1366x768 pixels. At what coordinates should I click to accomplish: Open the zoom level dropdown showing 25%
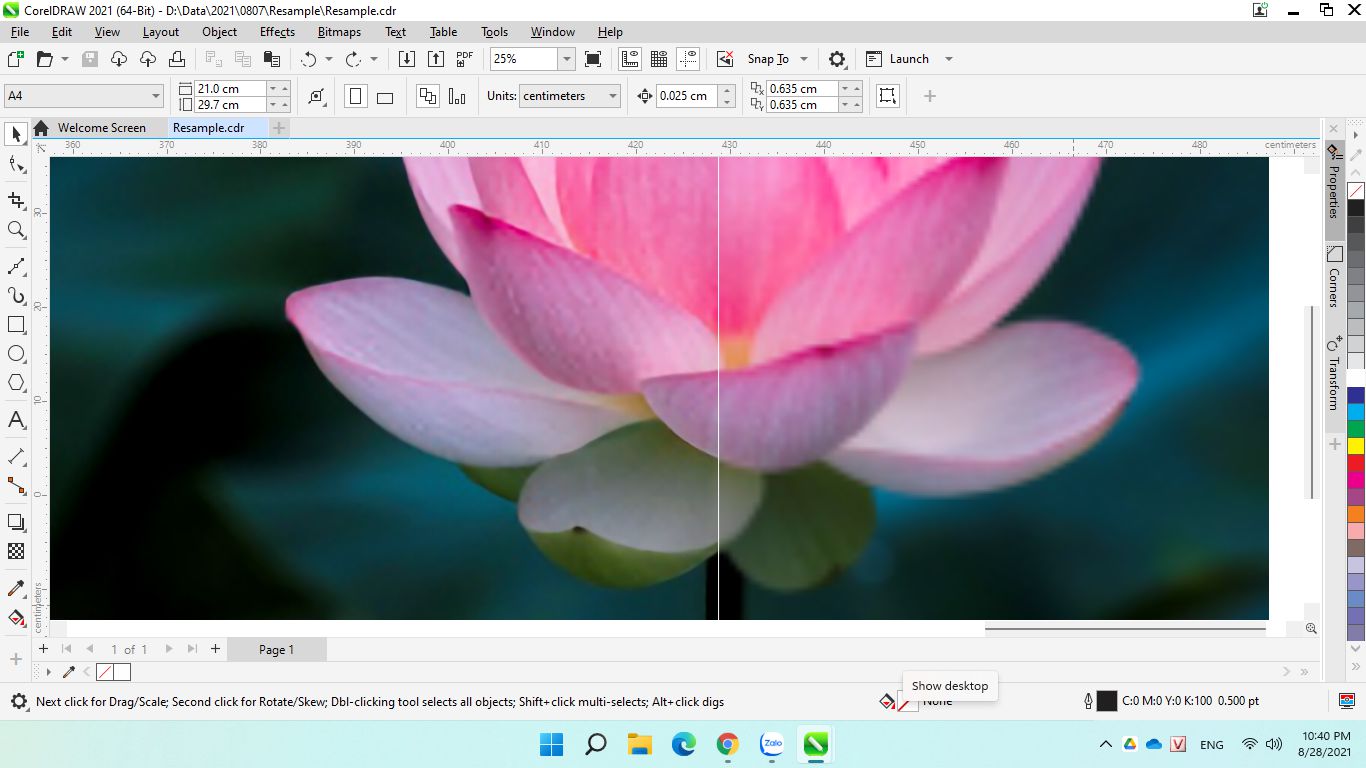[x=566, y=59]
